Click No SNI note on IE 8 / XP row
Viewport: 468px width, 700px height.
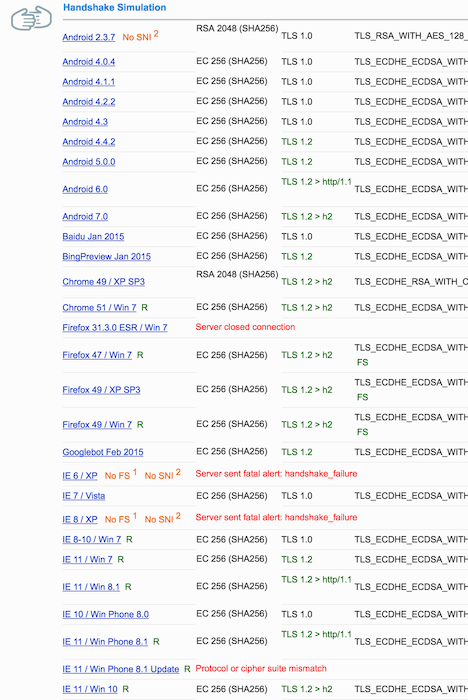(163, 519)
